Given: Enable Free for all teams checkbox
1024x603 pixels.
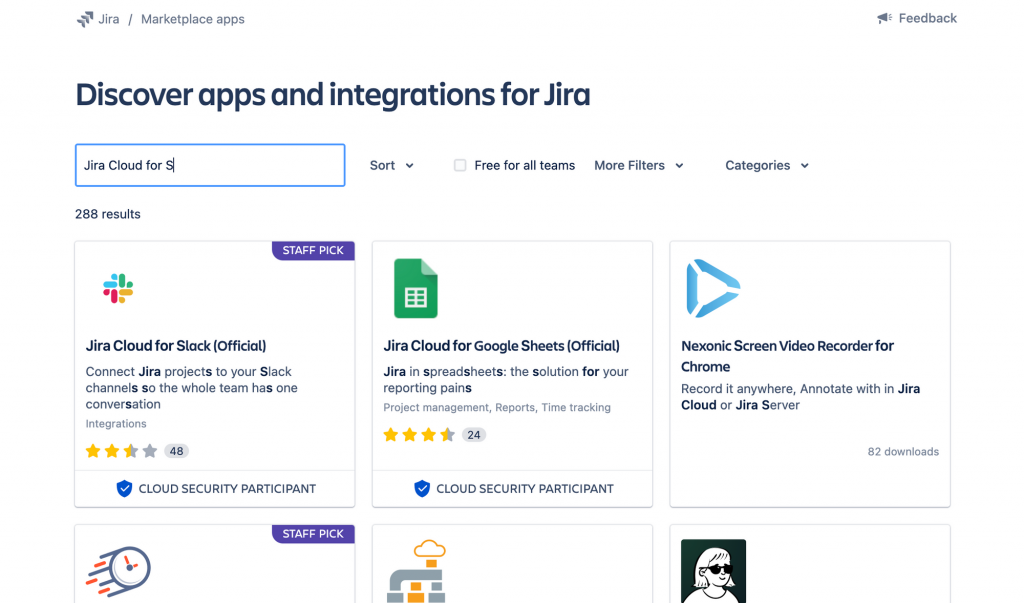Looking at the screenshot, I should click(x=460, y=165).
